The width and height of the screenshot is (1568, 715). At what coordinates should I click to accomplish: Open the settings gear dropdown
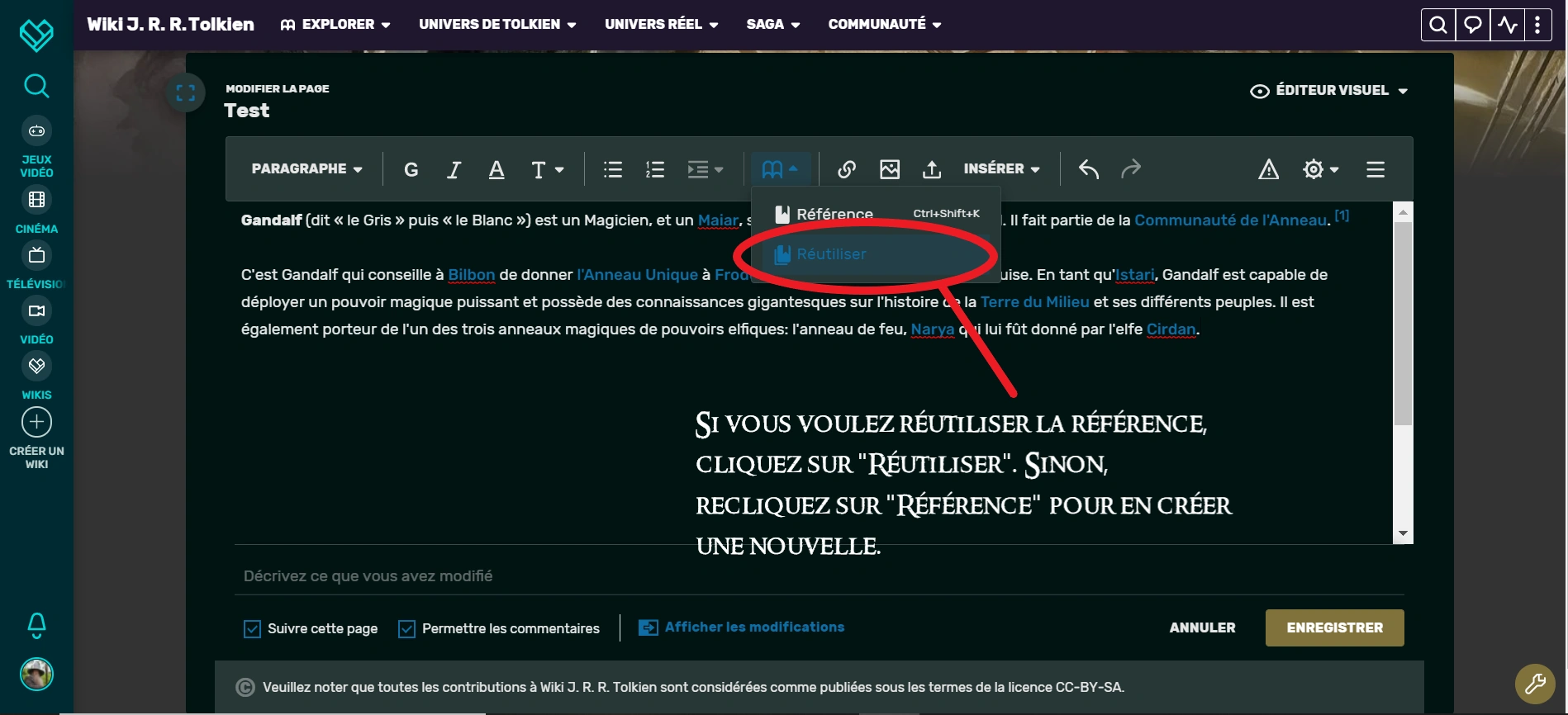point(1320,169)
